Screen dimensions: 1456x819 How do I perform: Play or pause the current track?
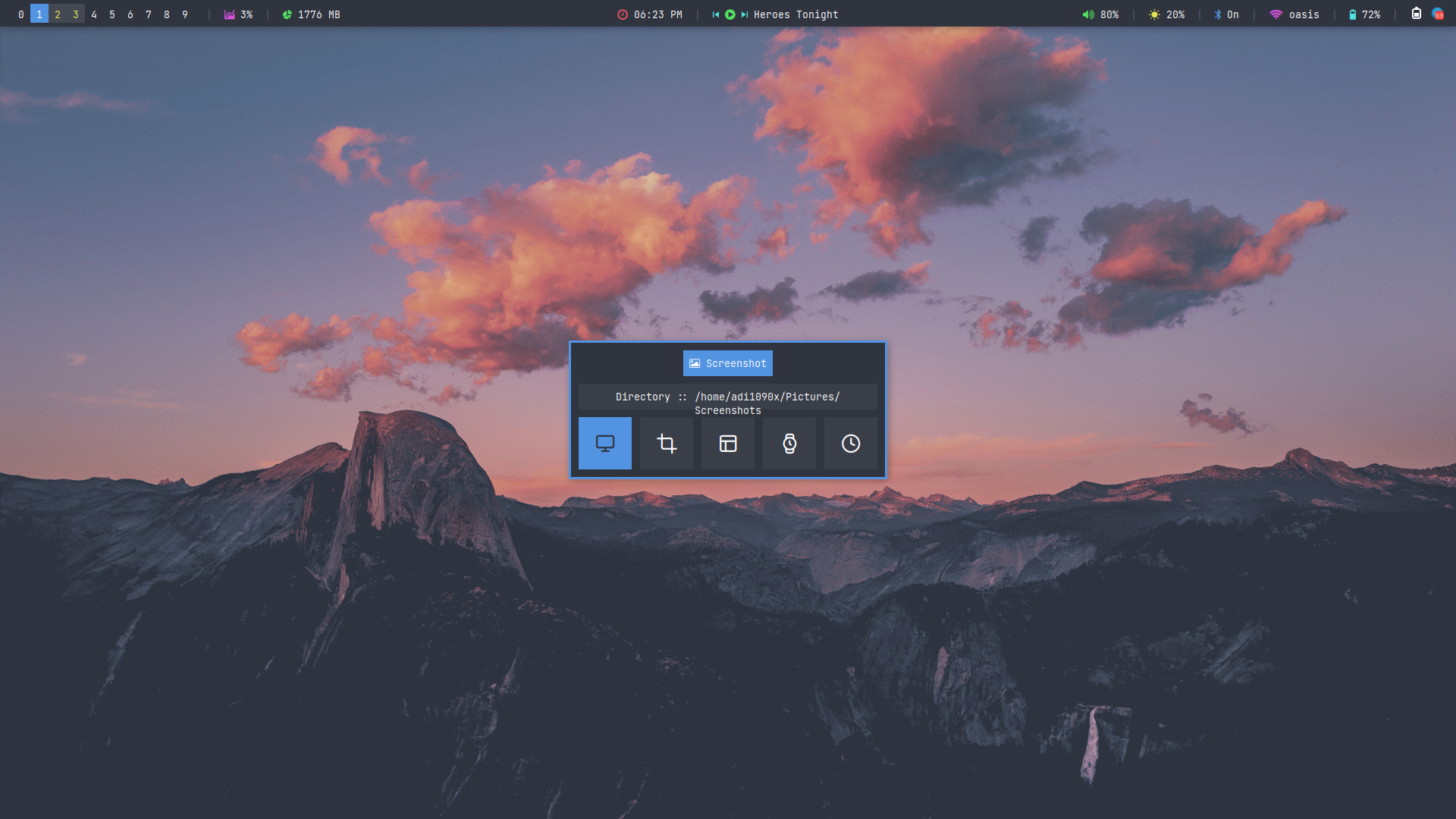click(x=730, y=14)
